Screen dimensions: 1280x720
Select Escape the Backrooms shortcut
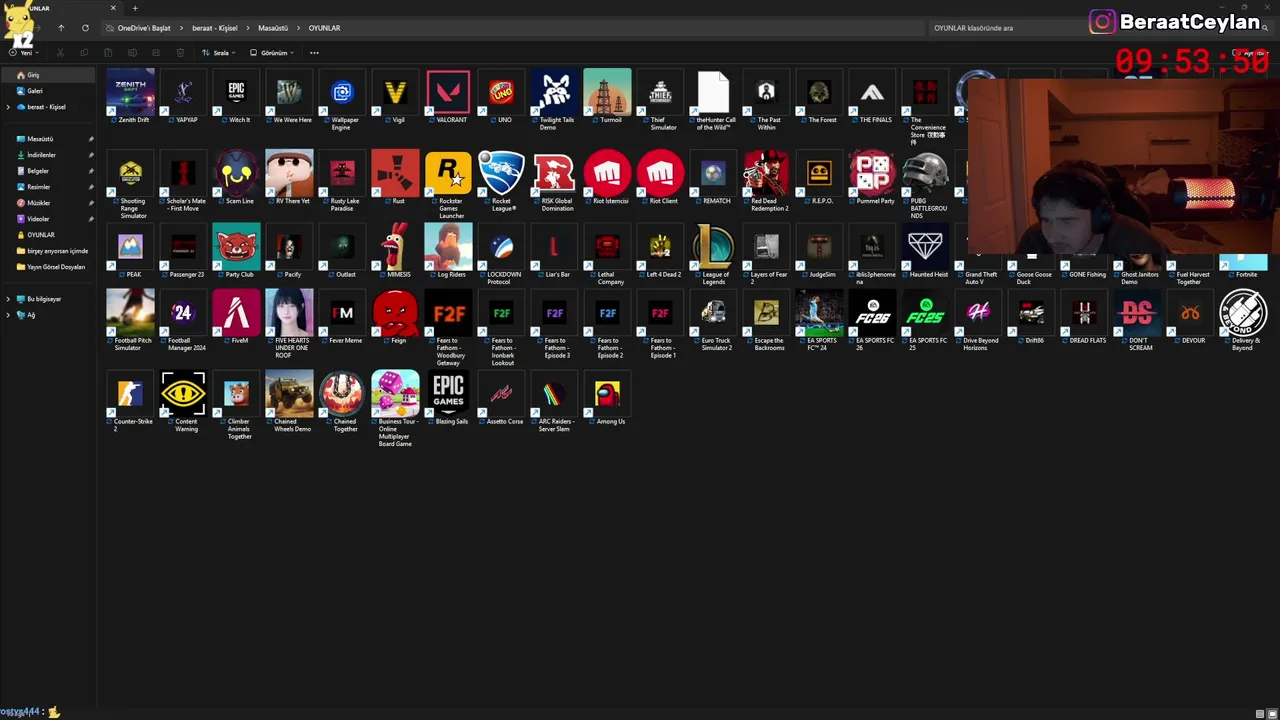point(766,320)
